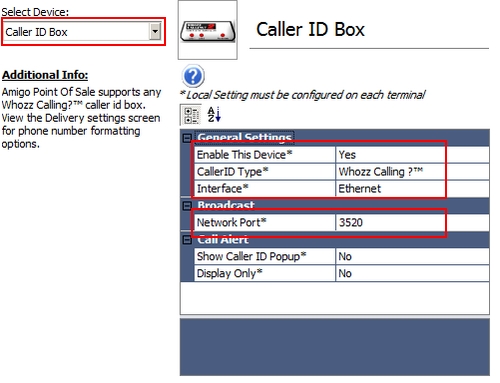Collapse the Broadcast section

pyautogui.click(x=187, y=206)
